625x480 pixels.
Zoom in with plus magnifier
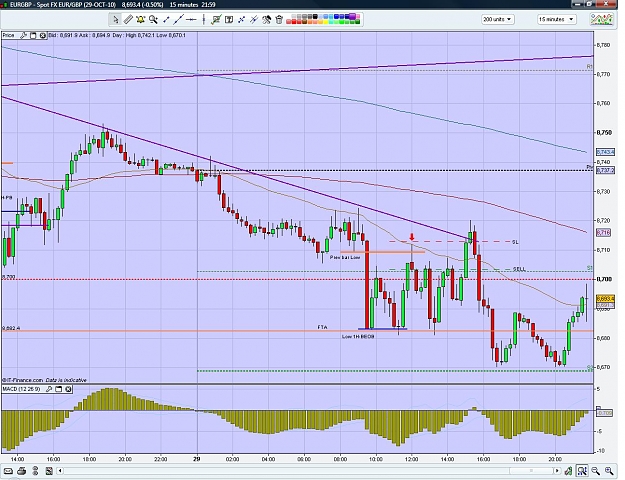[609, 471]
